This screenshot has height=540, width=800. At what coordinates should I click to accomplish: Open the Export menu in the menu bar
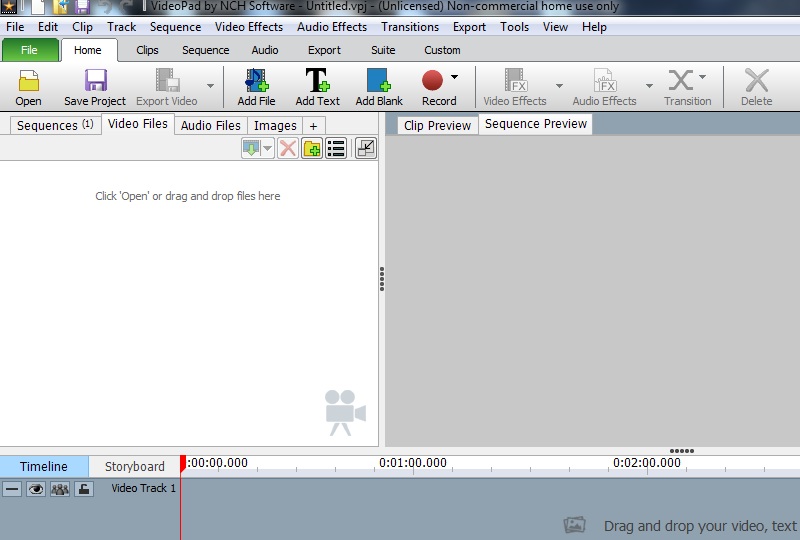coord(469,27)
